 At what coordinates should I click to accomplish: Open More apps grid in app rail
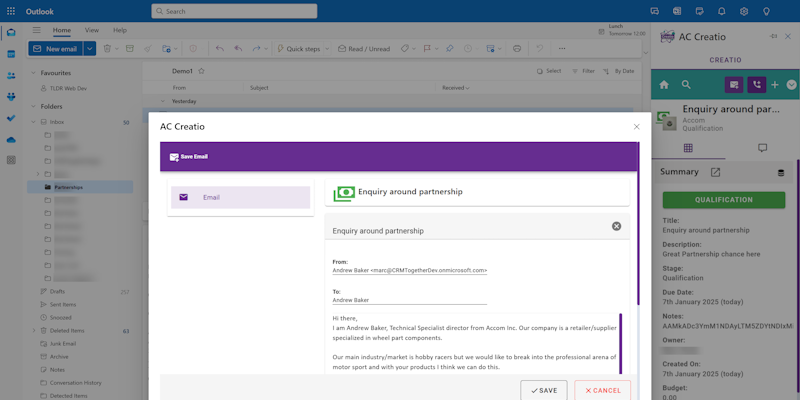point(11,160)
